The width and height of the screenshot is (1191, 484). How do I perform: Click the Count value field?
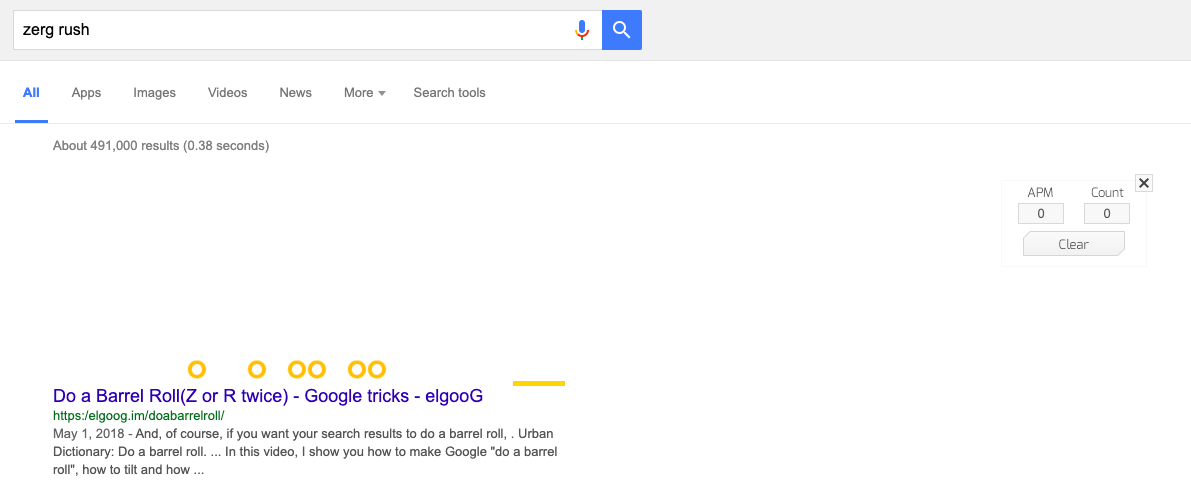point(1107,214)
